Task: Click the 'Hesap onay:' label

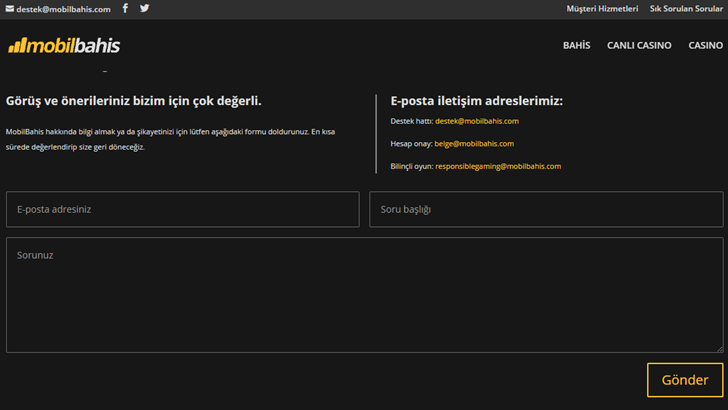Action: click(411, 144)
